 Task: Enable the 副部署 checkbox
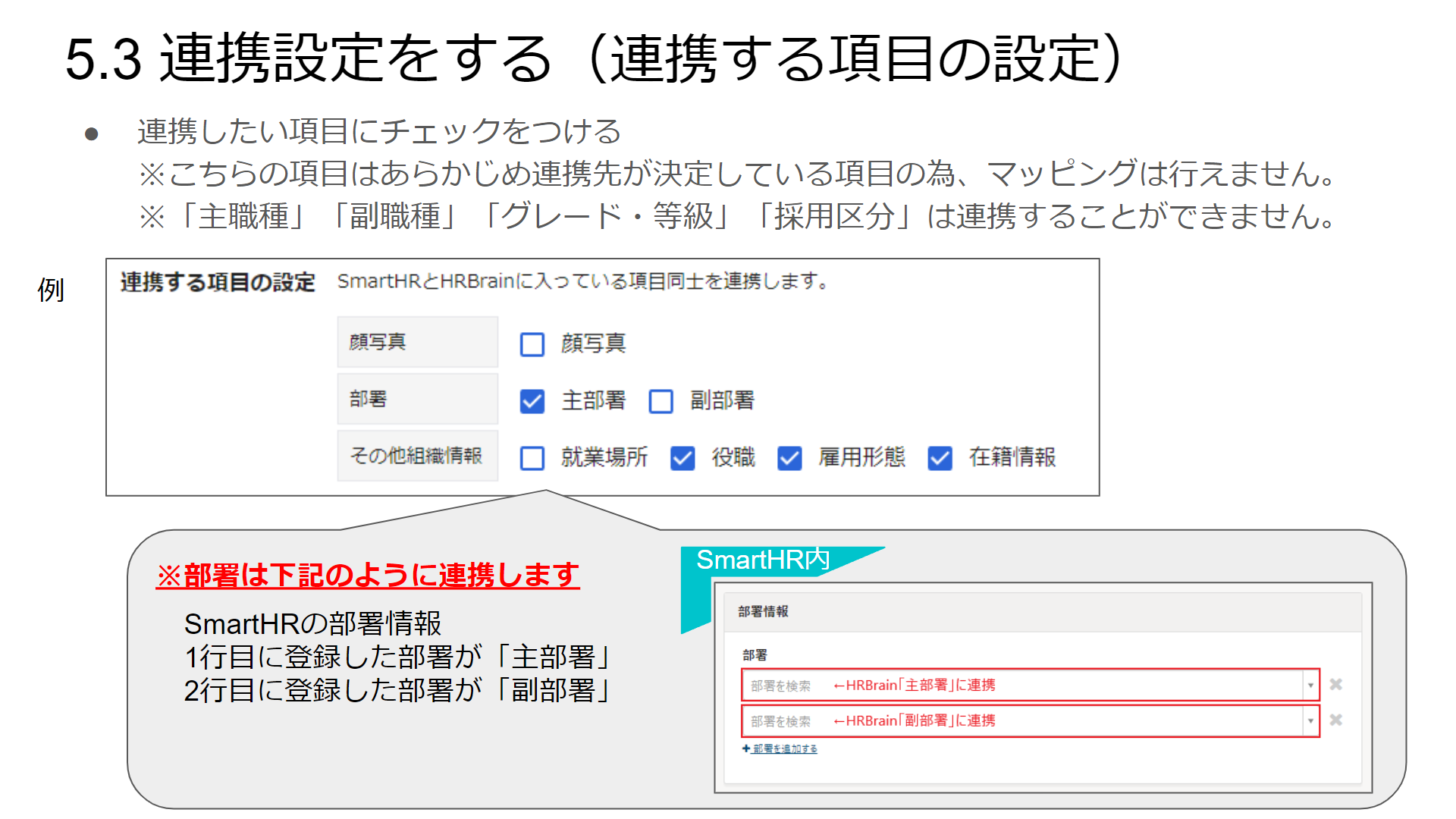(x=661, y=401)
